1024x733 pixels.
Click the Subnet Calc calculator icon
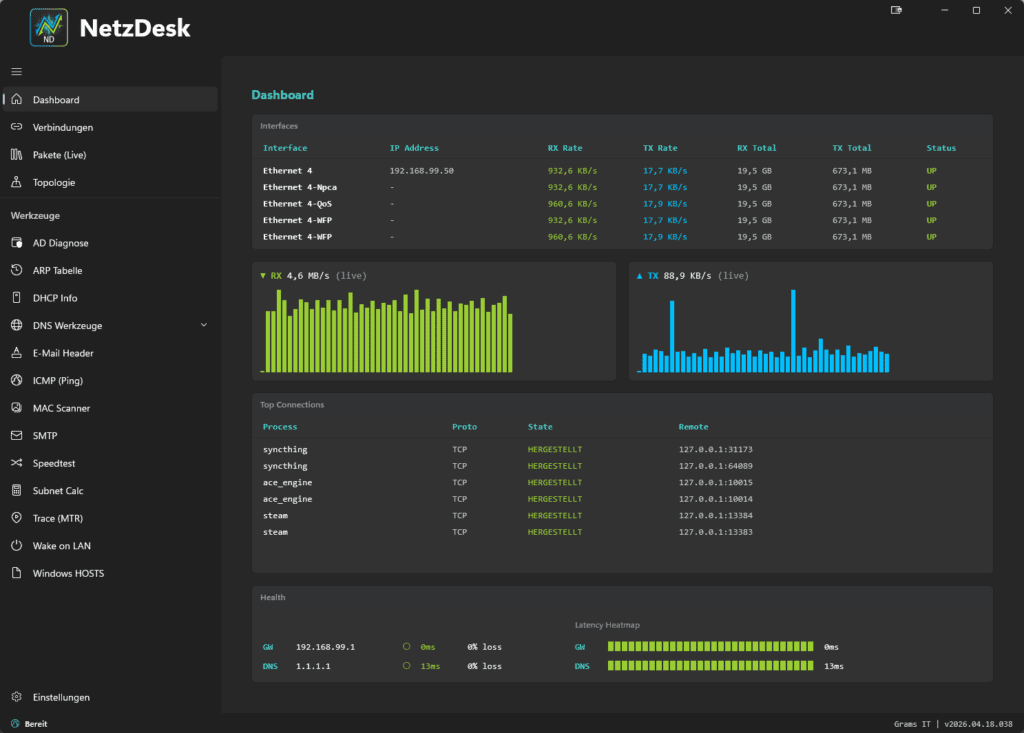tap(16, 491)
